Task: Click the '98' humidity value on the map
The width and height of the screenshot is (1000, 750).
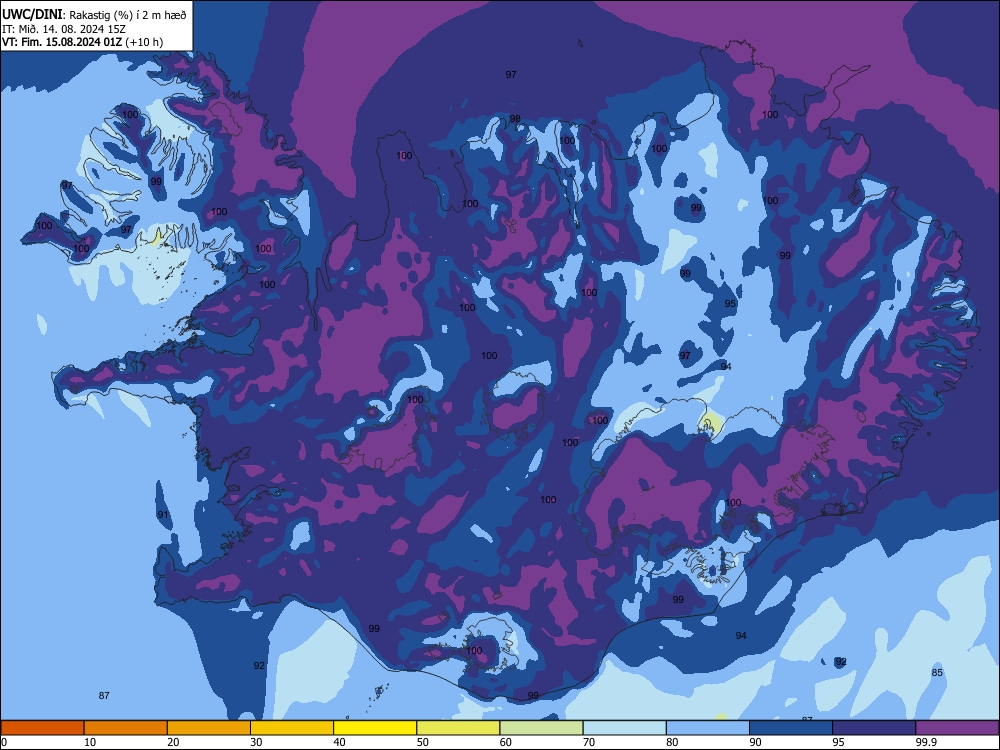Action: pyautogui.click(x=515, y=119)
